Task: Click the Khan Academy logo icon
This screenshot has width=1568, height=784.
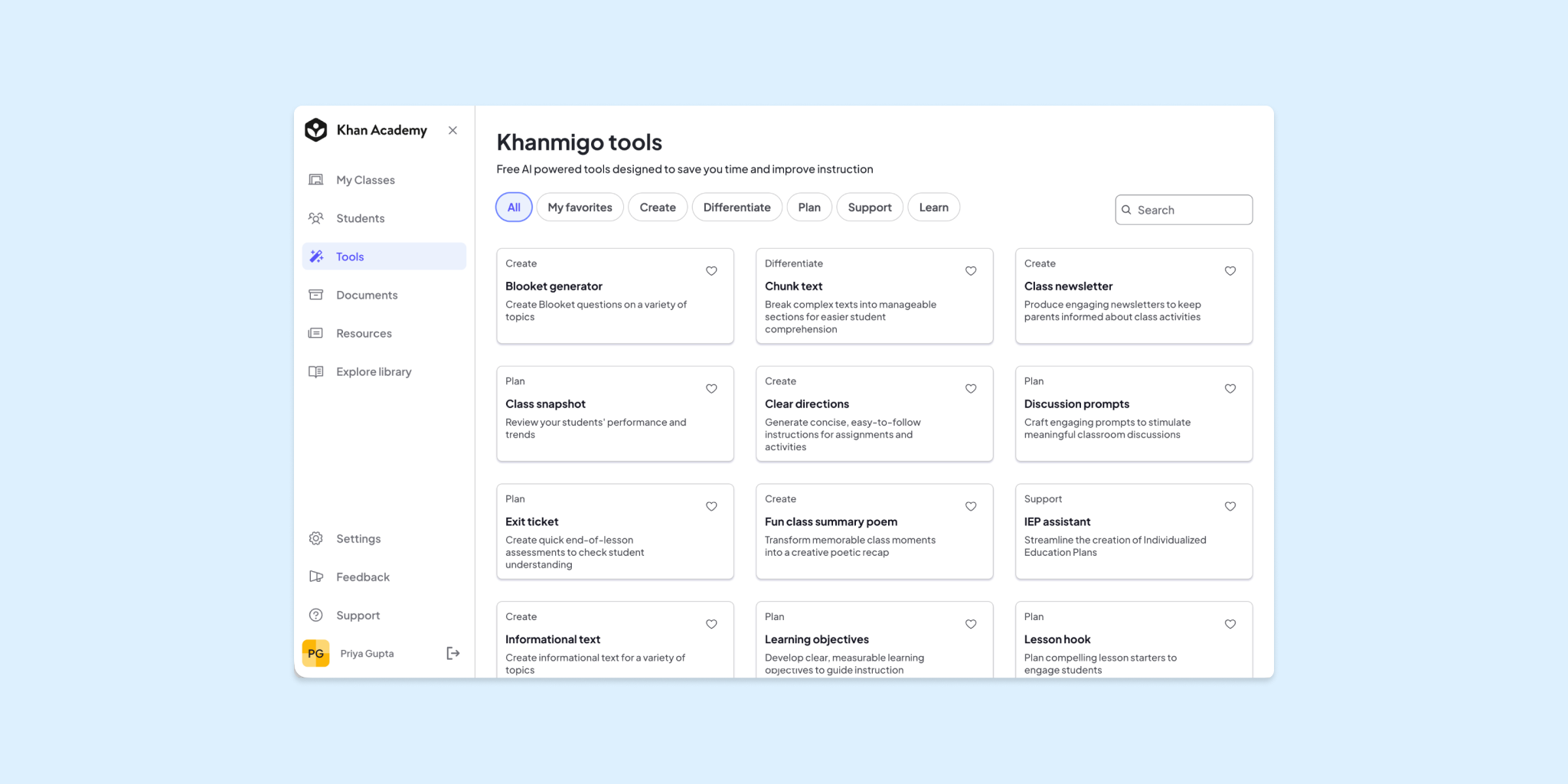Action: click(x=315, y=130)
